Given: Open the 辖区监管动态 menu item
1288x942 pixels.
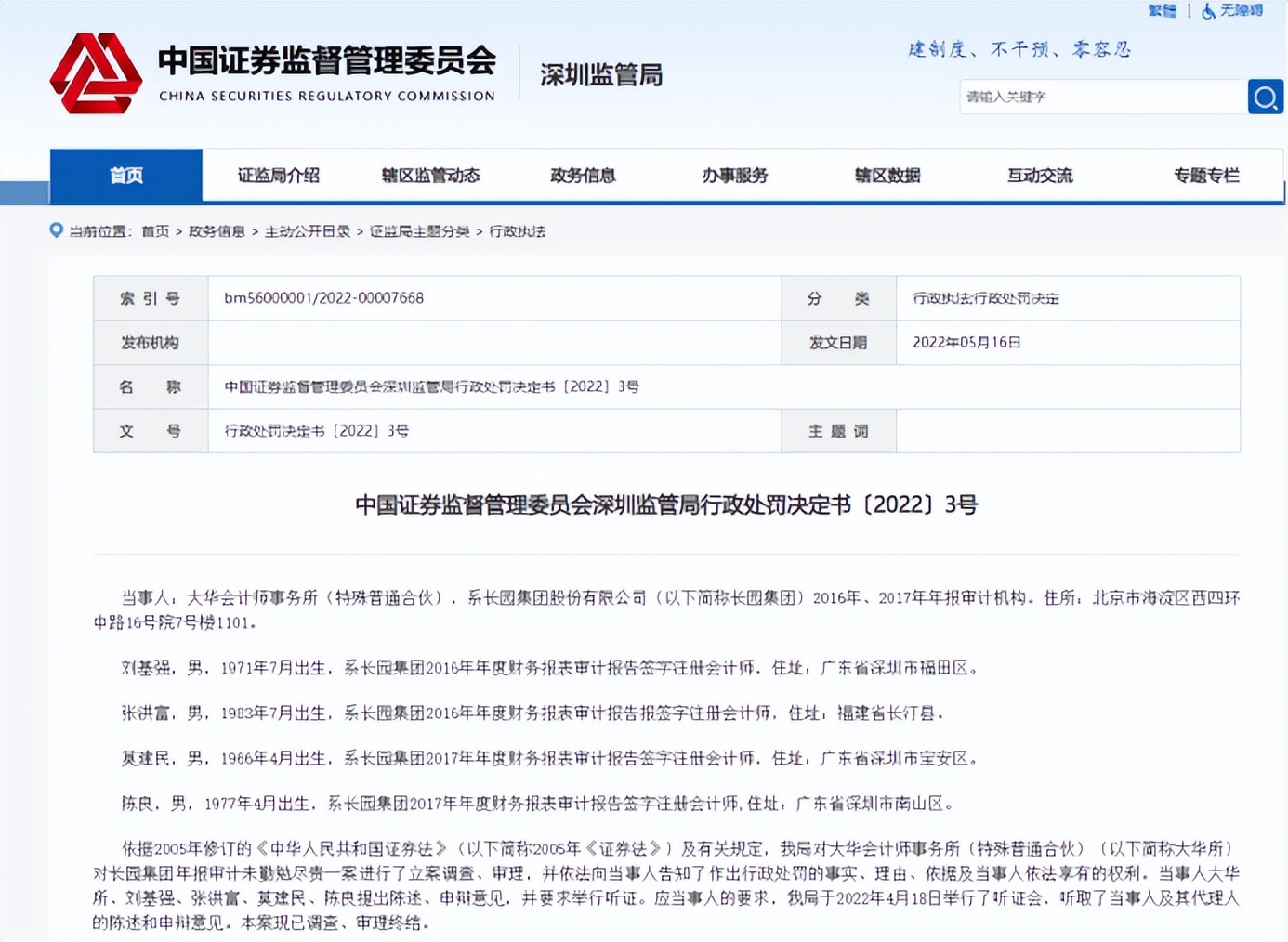Looking at the screenshot, I should [431, 175].
